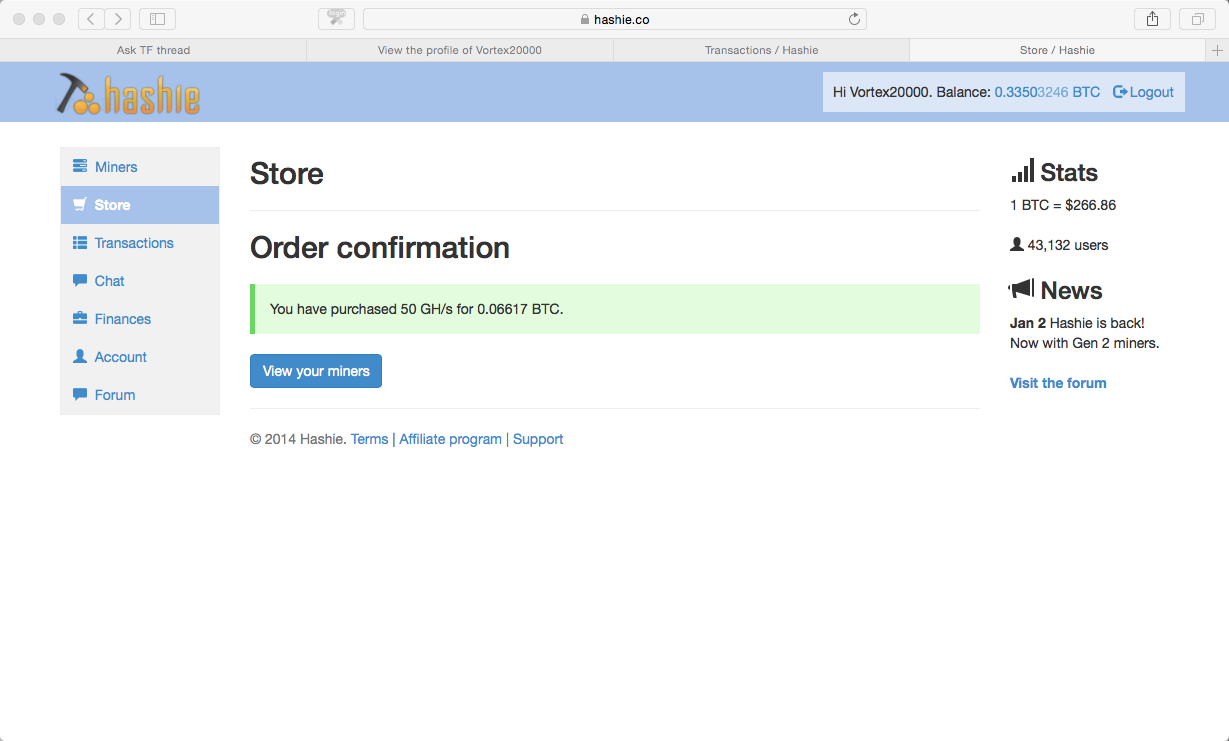Viewport: 1229px width, 741px height.
Task: Open the Support link in footer
Action: [x=538, y=439]
